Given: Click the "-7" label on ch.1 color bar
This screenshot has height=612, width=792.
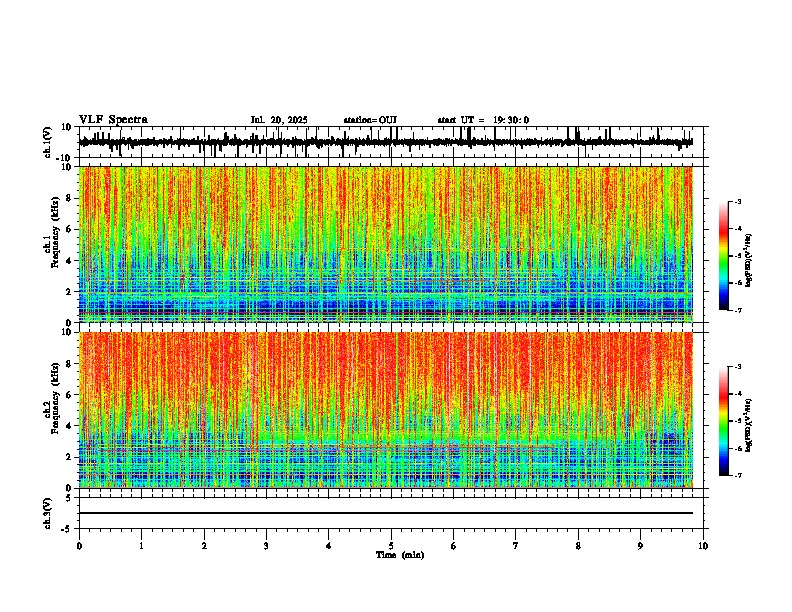Looking at the screenshot, I should pos(738,310).
